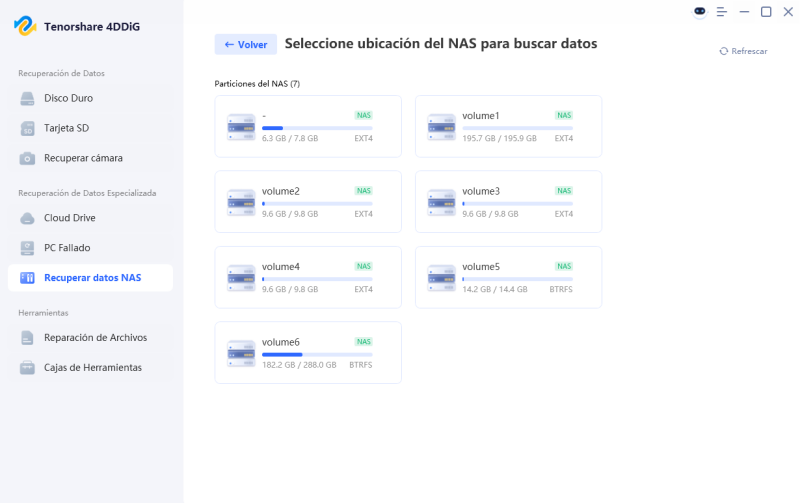800x503 pixels.
Task: Click the Herramientas section label
Action: coord(43,313)
